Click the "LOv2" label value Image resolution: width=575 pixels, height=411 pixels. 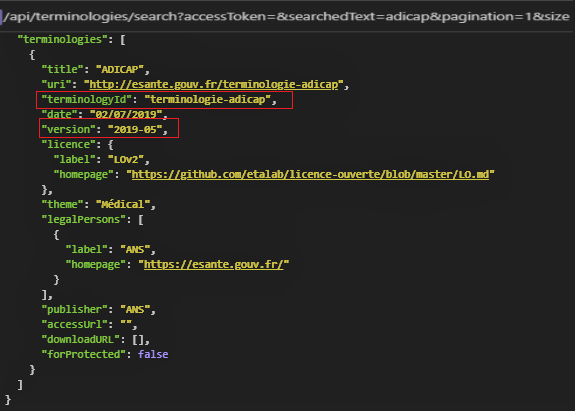point(126,160)
